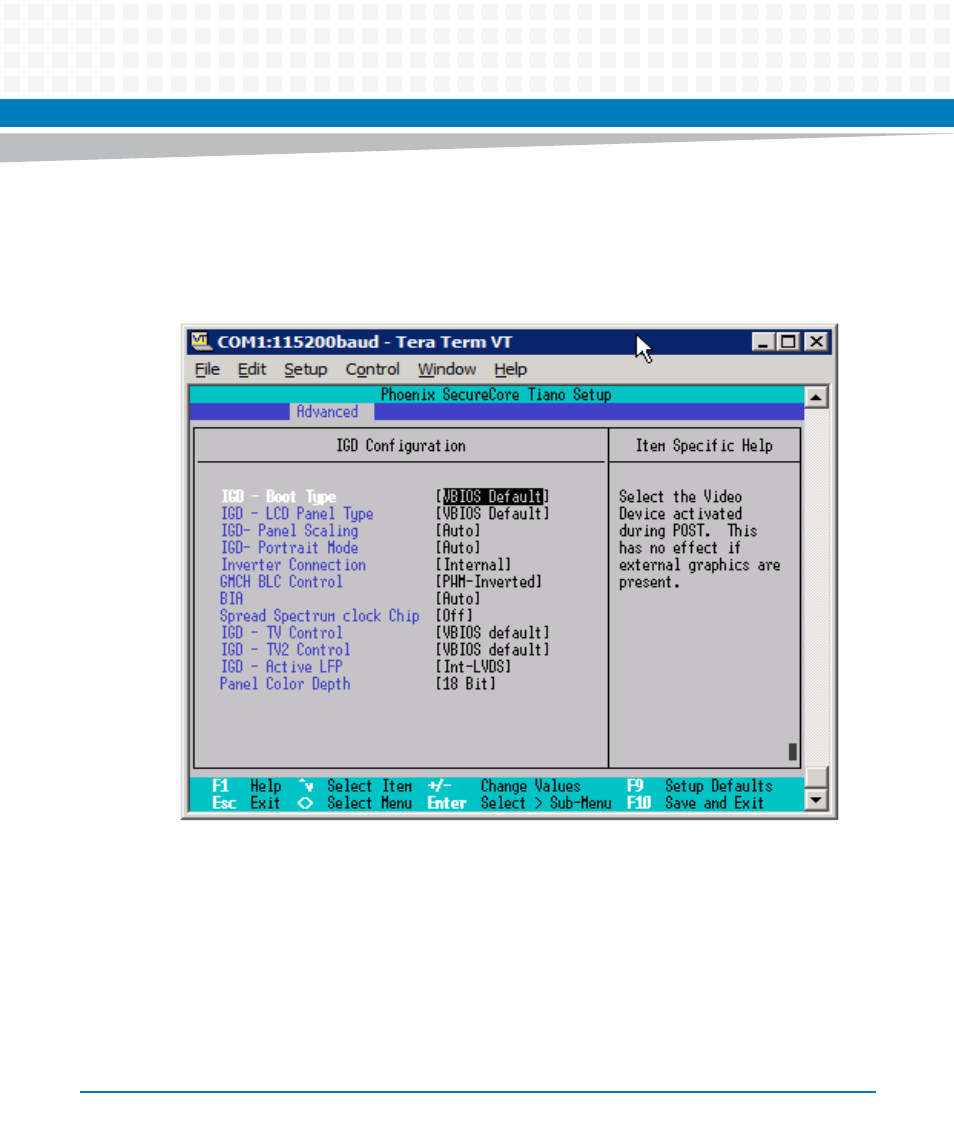Viewport: 954px width, 1145px height.
Task: Click scroll up arrow on terminal scrollbar
Action: 816,397
